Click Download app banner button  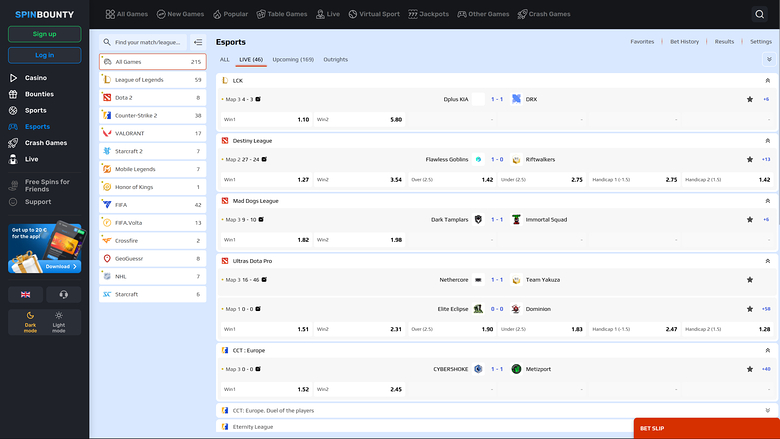point(61,266)
